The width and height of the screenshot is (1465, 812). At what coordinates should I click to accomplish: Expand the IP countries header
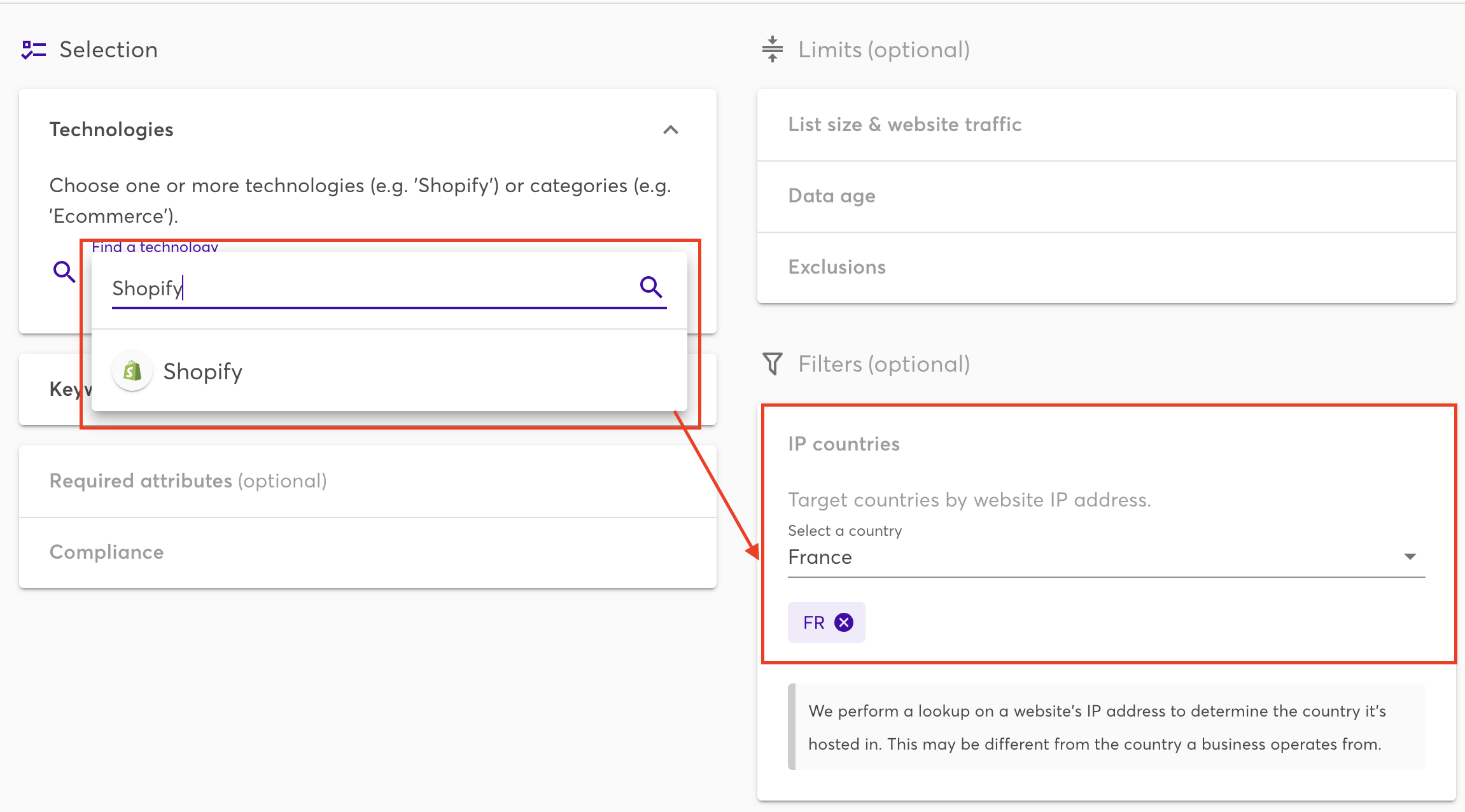843,444
